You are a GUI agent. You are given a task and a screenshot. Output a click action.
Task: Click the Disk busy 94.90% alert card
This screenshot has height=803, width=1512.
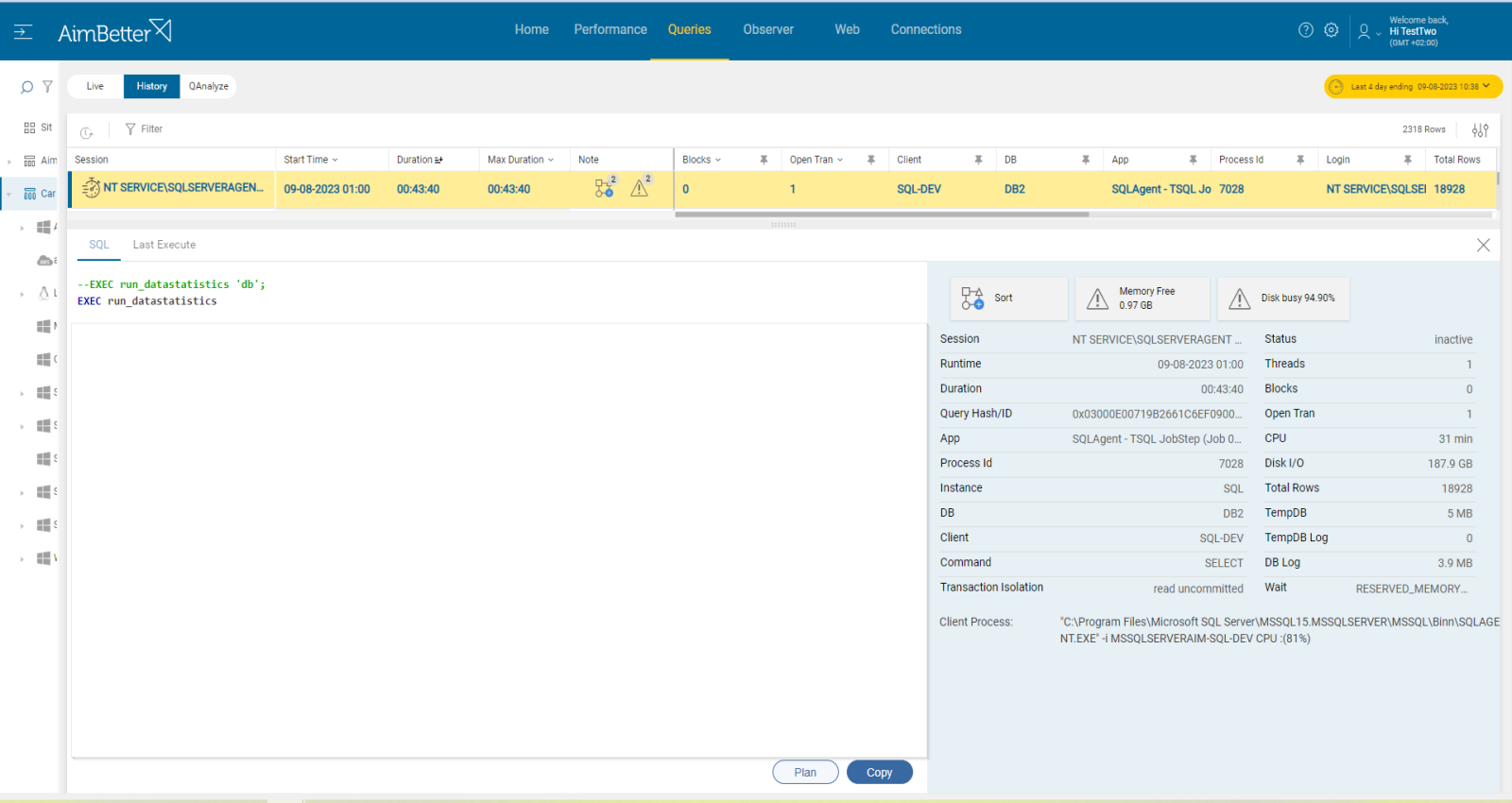pyautogui.click(x=1283, y=299)
